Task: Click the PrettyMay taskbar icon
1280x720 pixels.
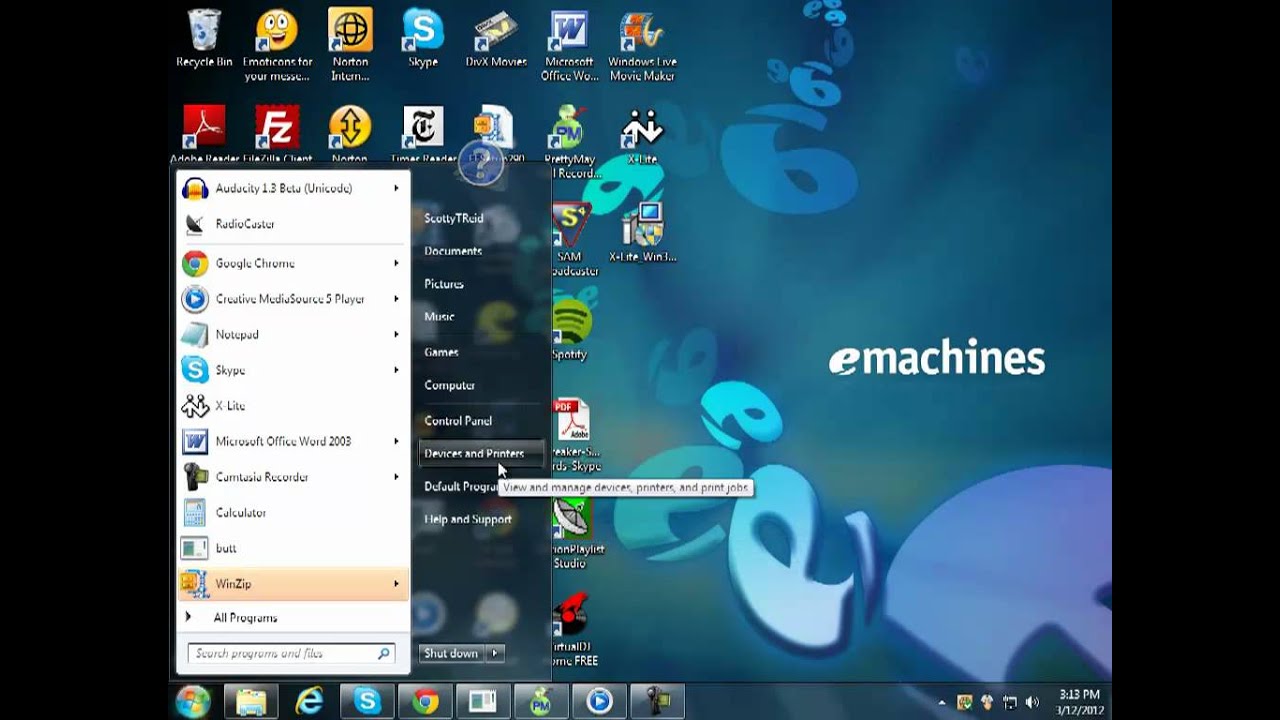Action: click(x=541, y=701)
